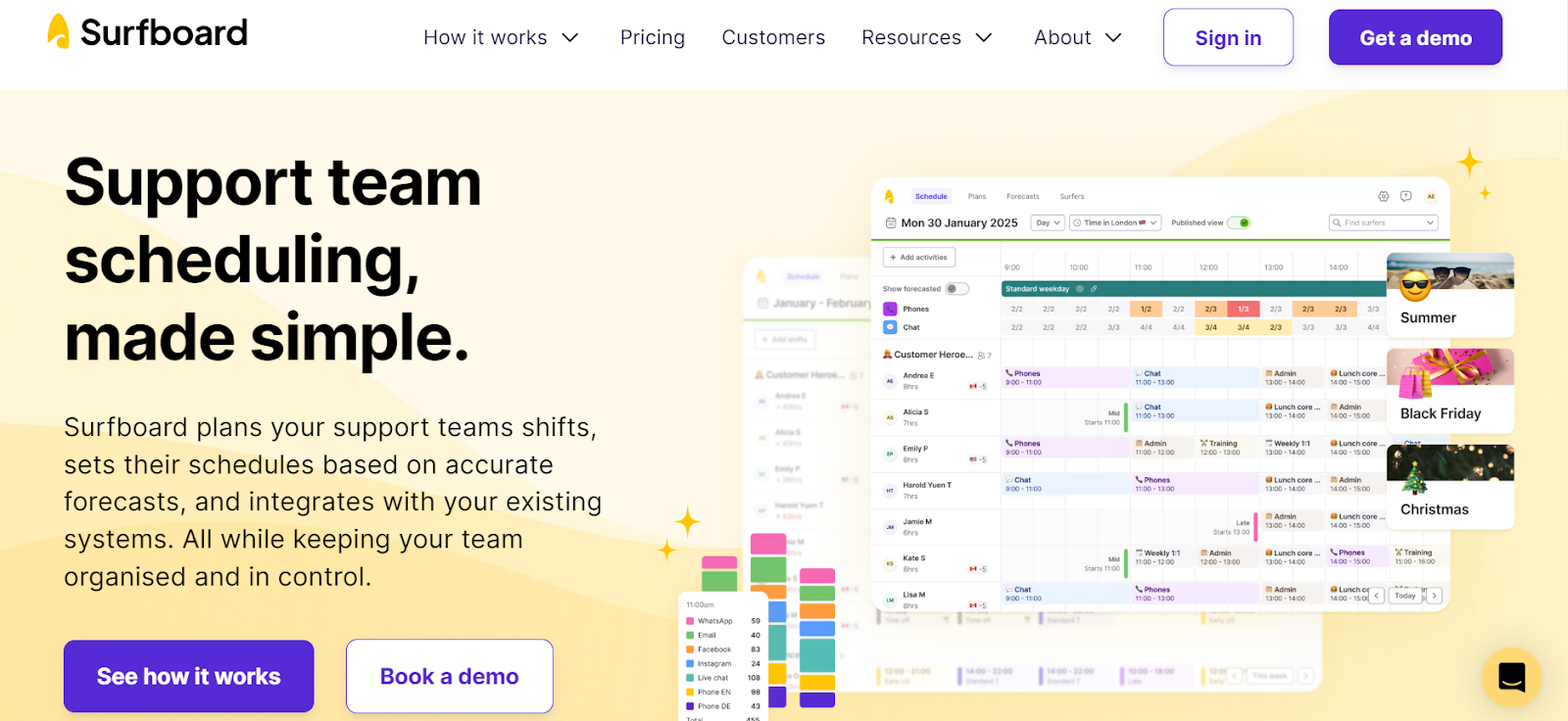Click Harold Yuen T's Chat 9:00 - 11:00 shift
Screen dimensions: 1568x721
(1065, 484)
